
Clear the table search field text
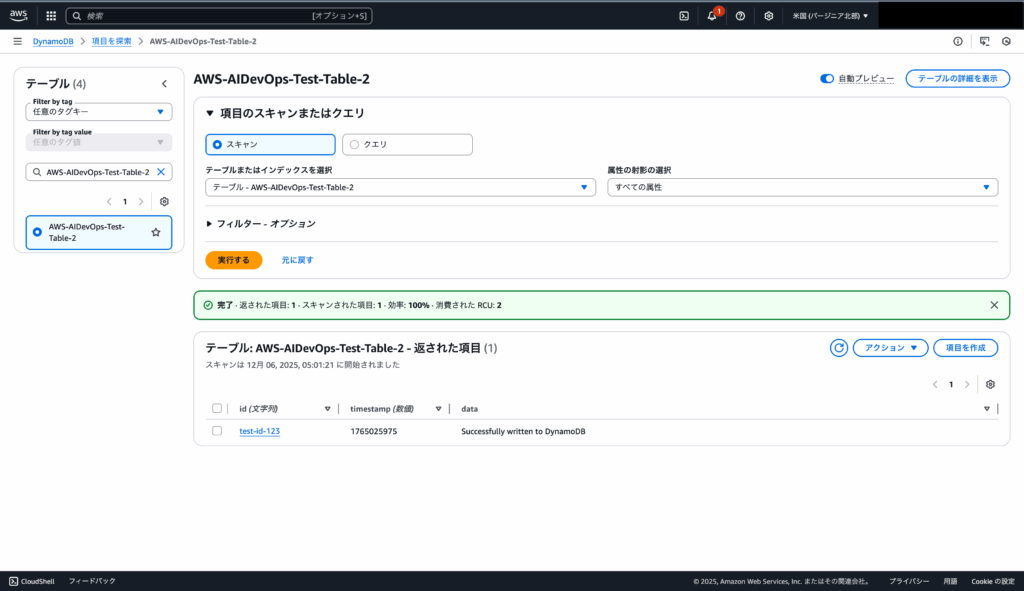coord(161,172)
